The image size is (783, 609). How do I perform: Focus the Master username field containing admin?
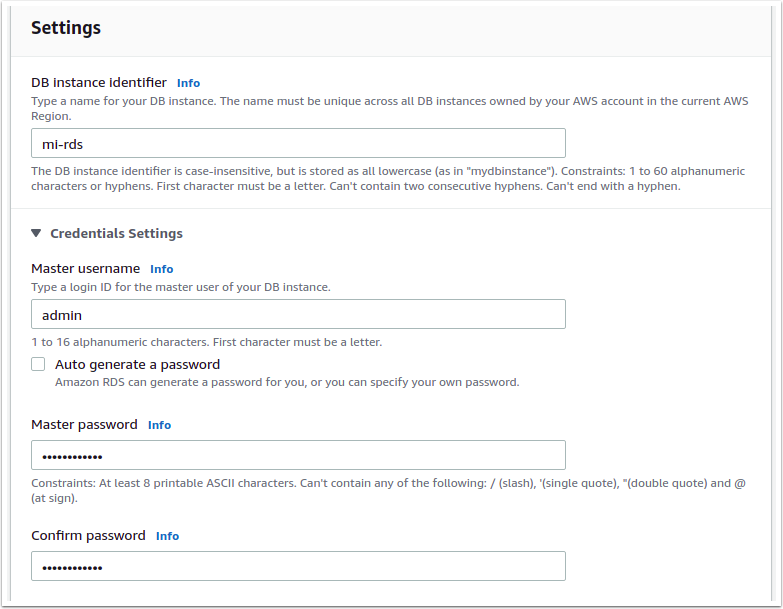(x=298, y=314)
